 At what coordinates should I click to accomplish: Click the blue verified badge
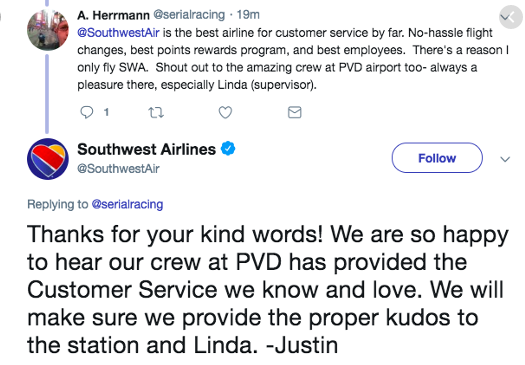[x=228, y=149]
